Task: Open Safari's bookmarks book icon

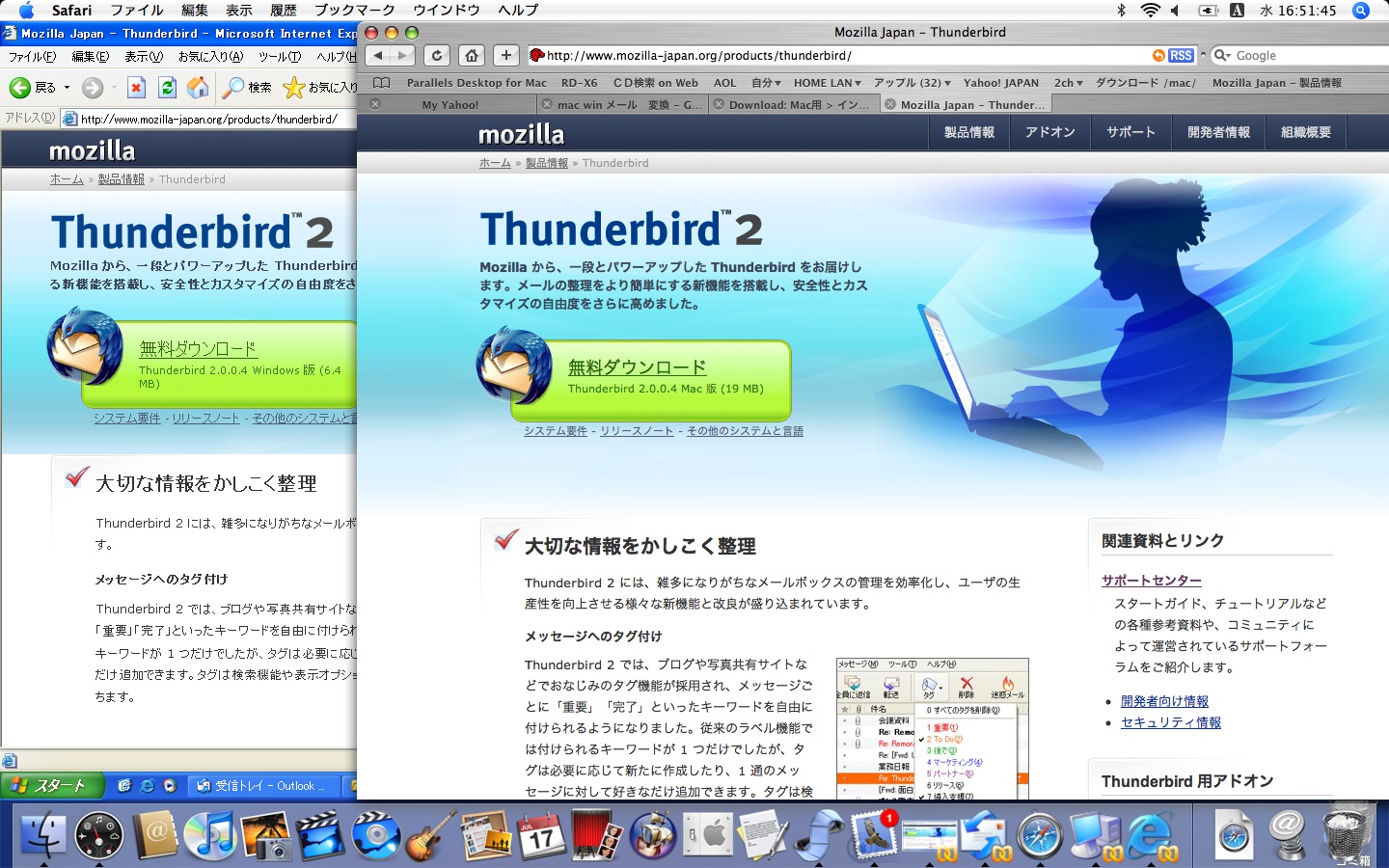Action: click(x=382, y=83)
